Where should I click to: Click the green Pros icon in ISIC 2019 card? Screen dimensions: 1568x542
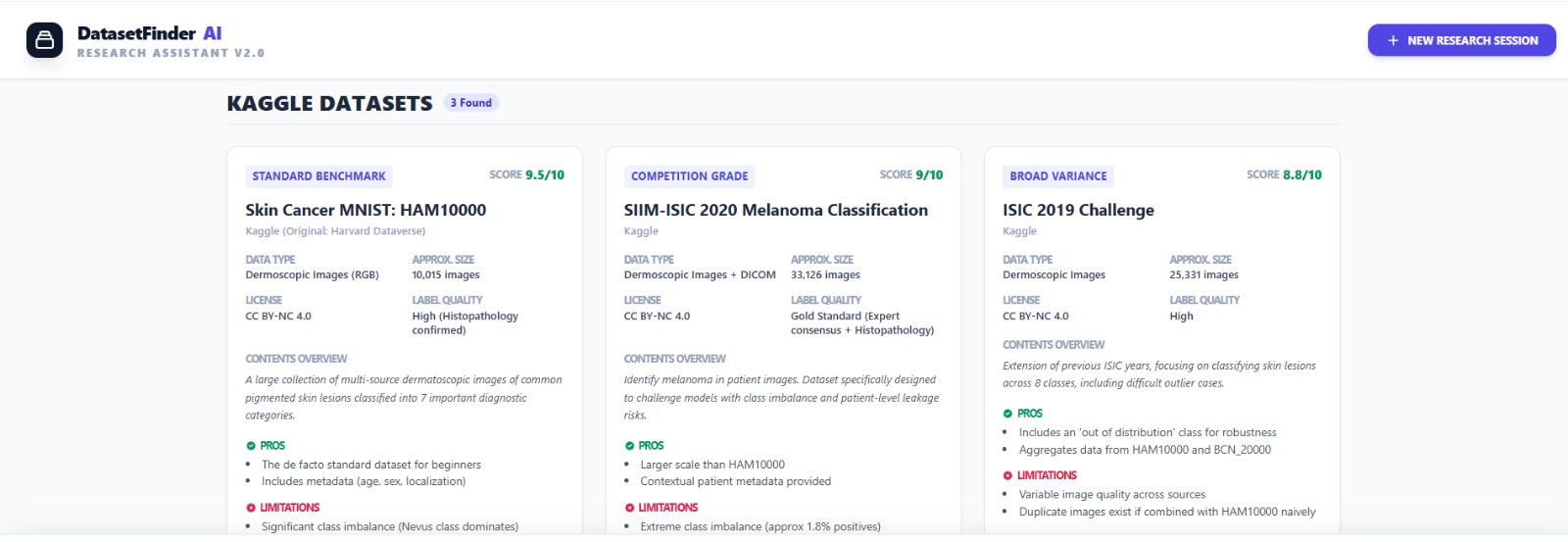1007,414
